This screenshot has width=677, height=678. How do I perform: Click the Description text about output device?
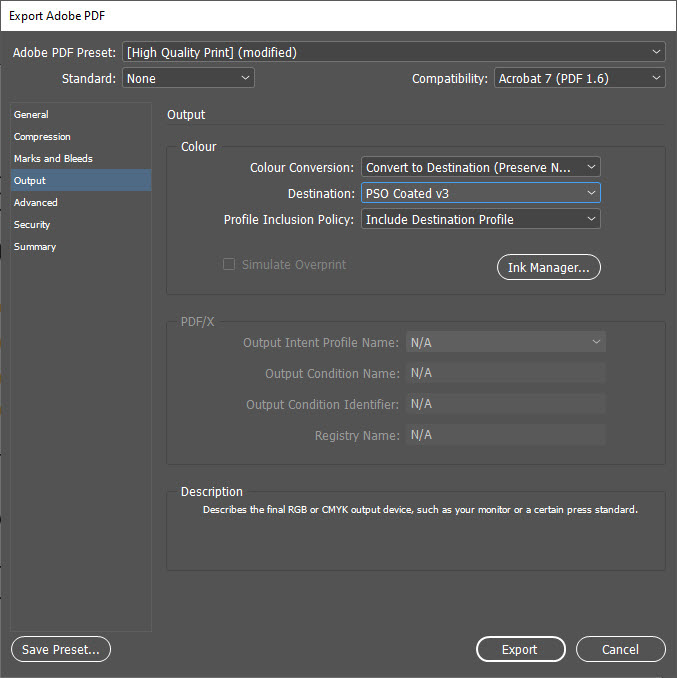420,510
